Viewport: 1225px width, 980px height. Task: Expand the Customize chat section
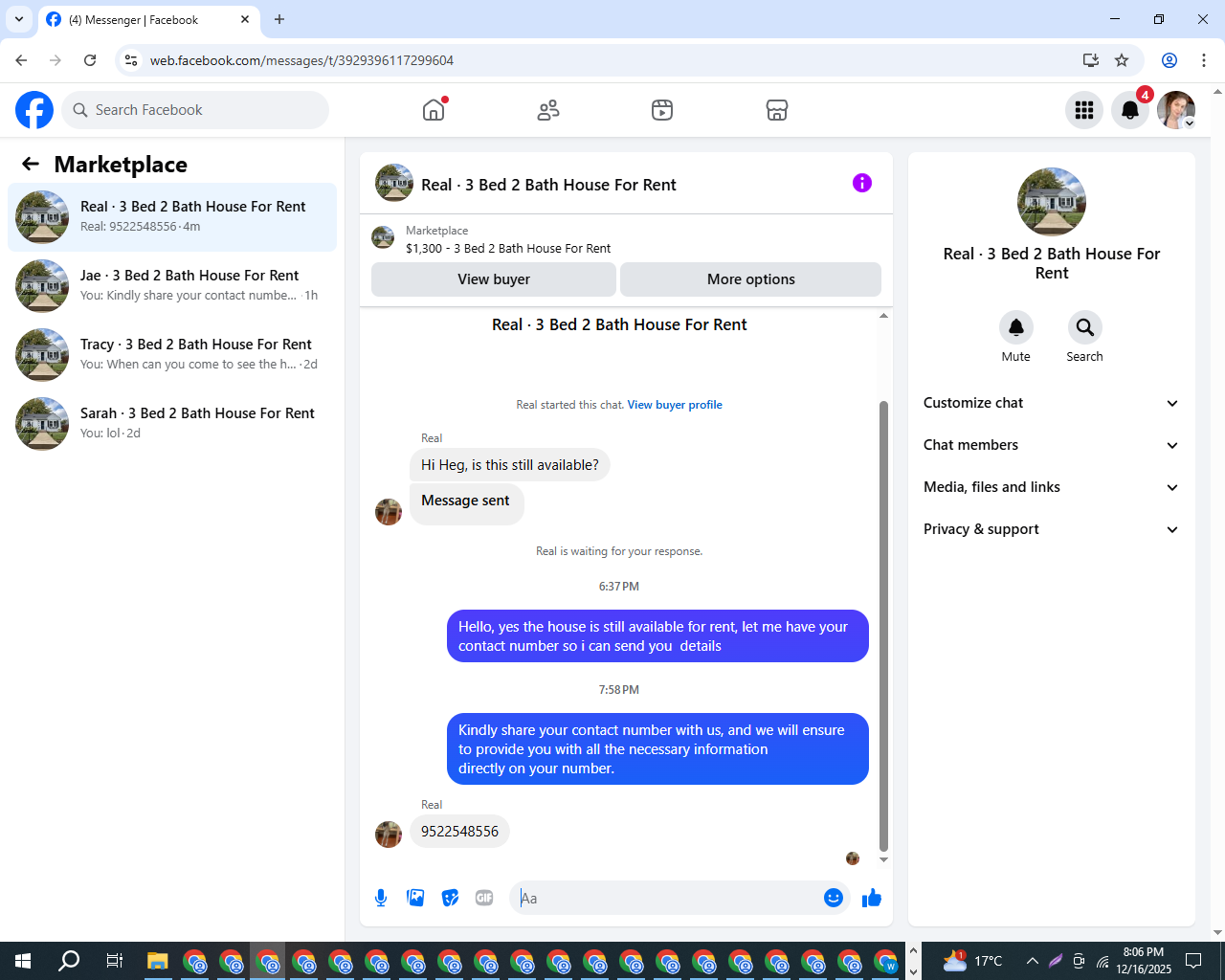pos(1051,403)
